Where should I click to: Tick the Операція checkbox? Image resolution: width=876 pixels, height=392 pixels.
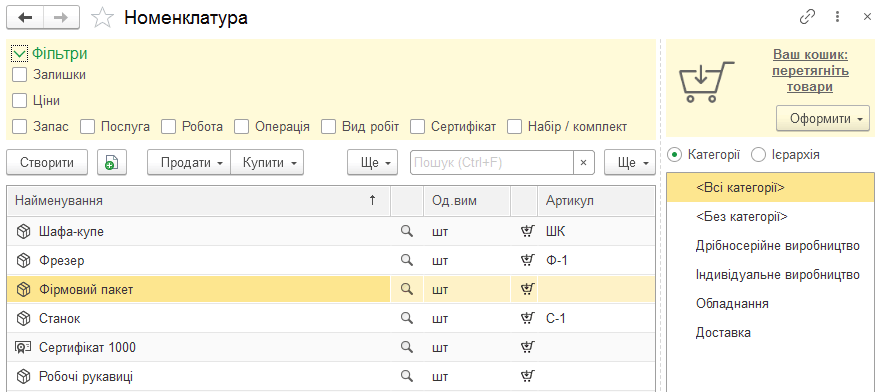coord(241,127)
